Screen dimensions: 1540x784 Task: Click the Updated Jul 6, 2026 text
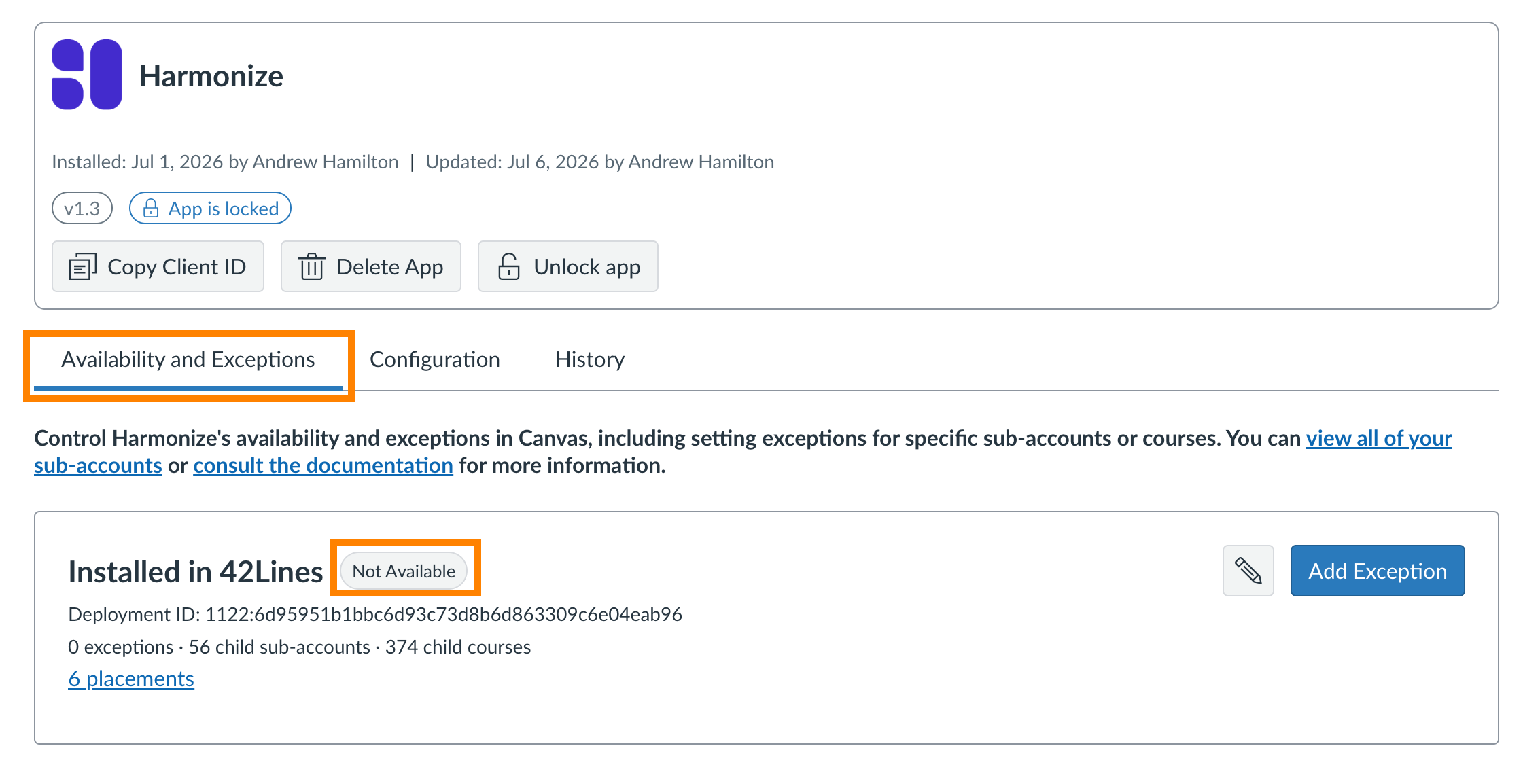click(x=600, y=162)
